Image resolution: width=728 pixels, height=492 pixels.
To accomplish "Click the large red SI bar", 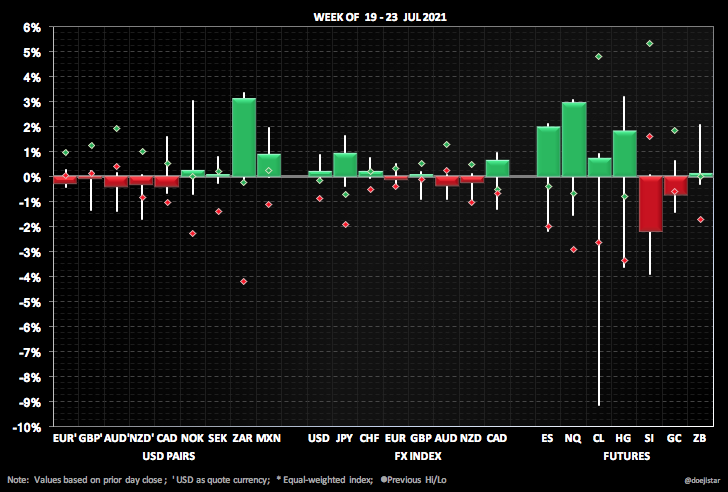I will 650,204.
